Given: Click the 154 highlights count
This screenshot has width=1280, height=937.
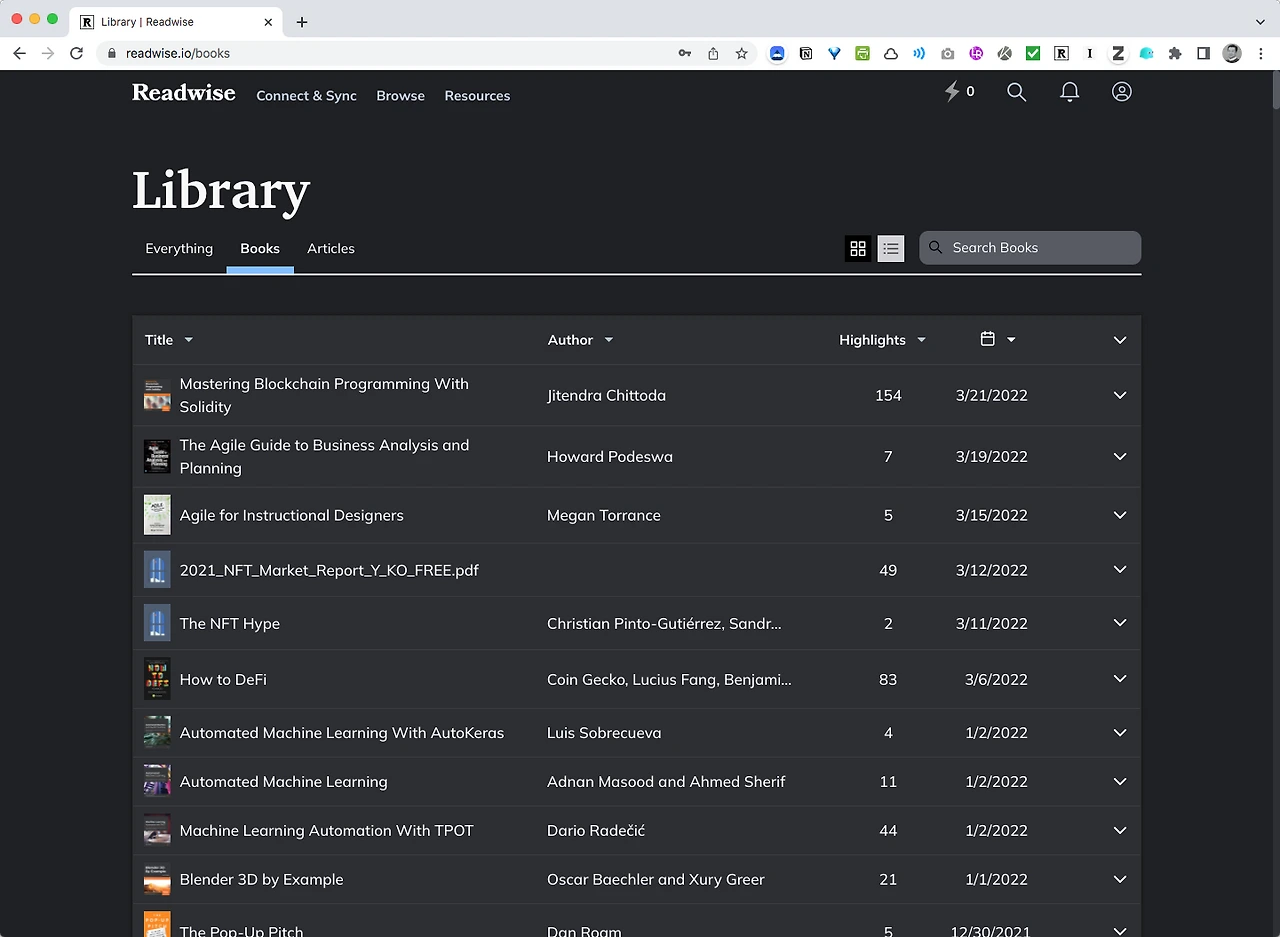Looking at the screenshot, I should [888, 395].
